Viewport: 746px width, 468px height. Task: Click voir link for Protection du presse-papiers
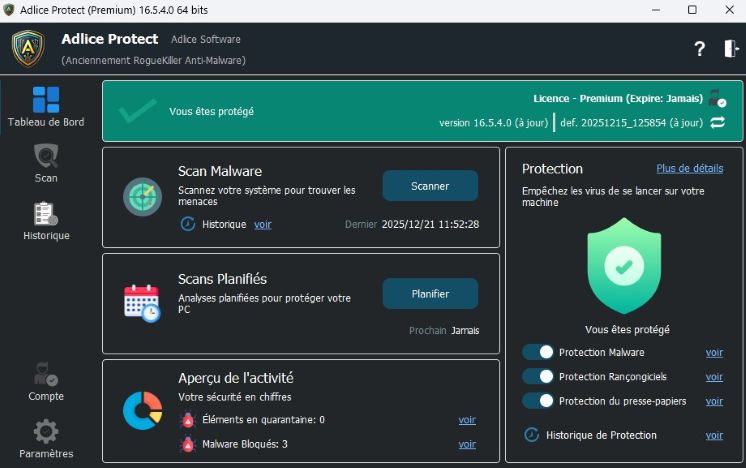tap(714, 401)
